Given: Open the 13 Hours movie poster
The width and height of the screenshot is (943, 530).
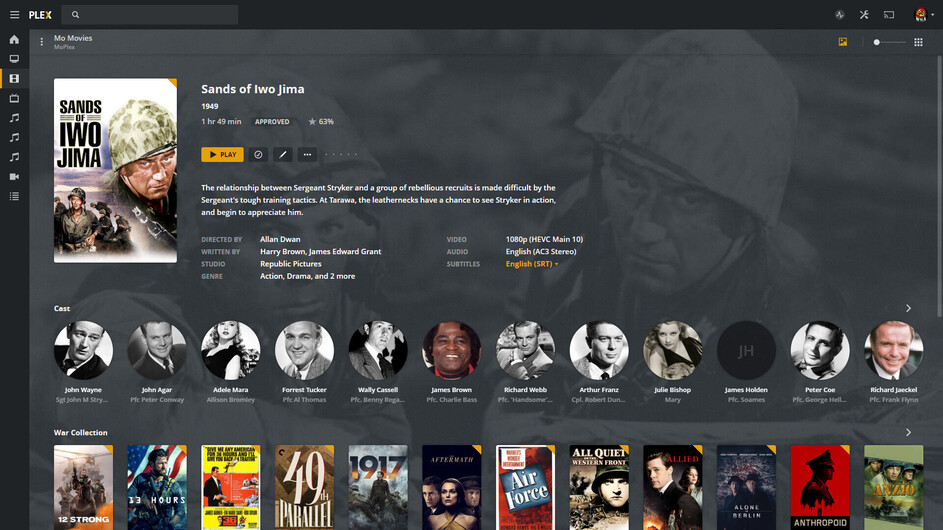Looking at the screenshot, I should [x=157, y=487].
